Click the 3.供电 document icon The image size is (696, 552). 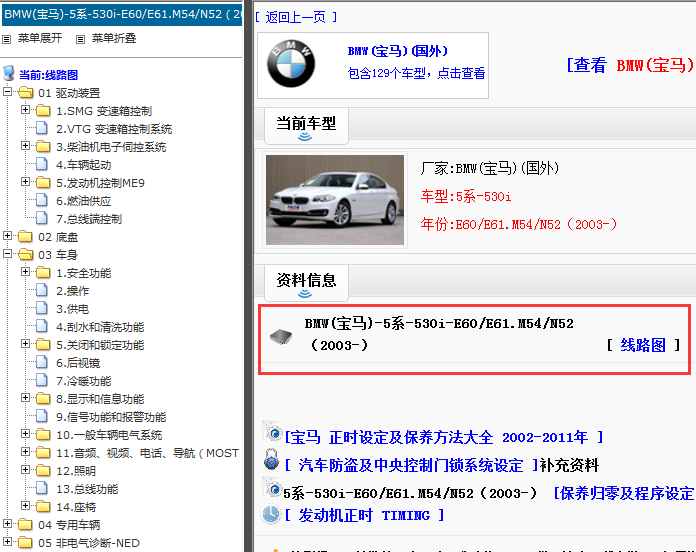pyautogui.click(x=42, y=308)
